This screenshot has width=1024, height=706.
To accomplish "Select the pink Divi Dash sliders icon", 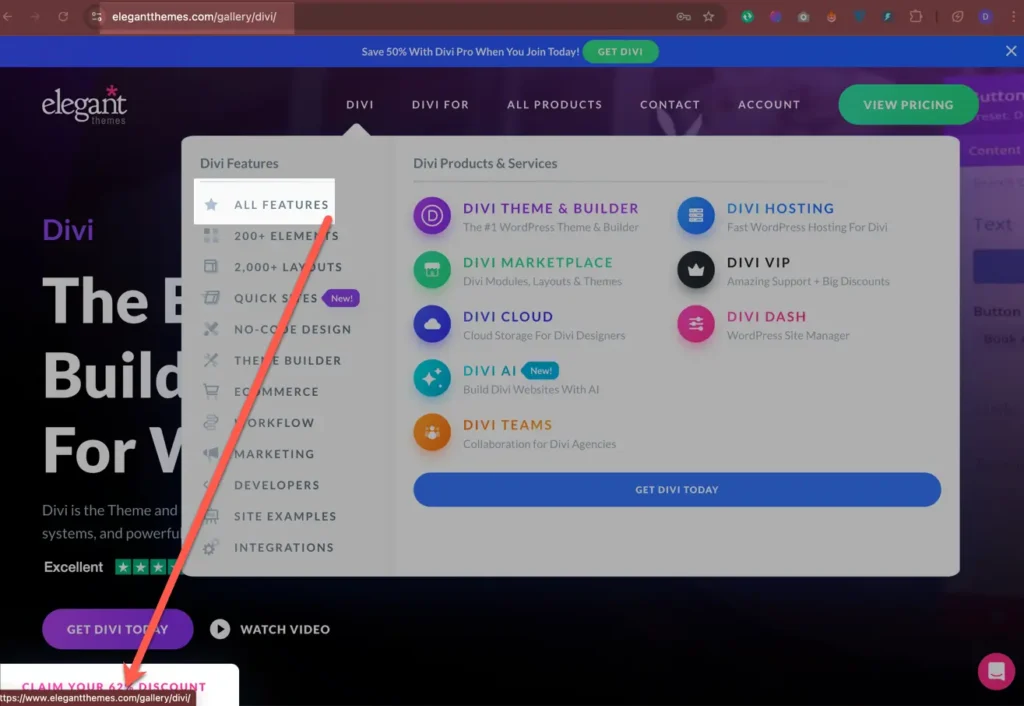I will pyautogui.click(x=696, y=324).
